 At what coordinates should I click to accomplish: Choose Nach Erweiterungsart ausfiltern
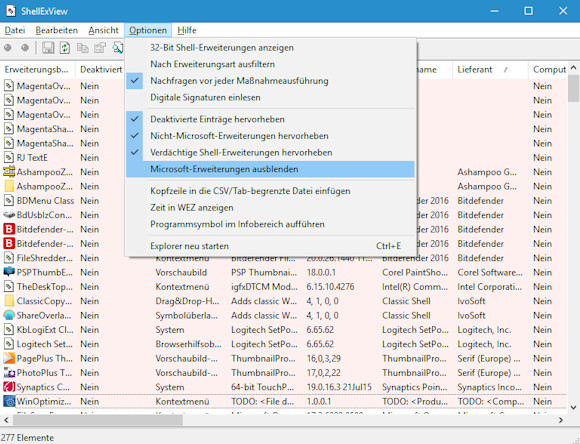270,64
